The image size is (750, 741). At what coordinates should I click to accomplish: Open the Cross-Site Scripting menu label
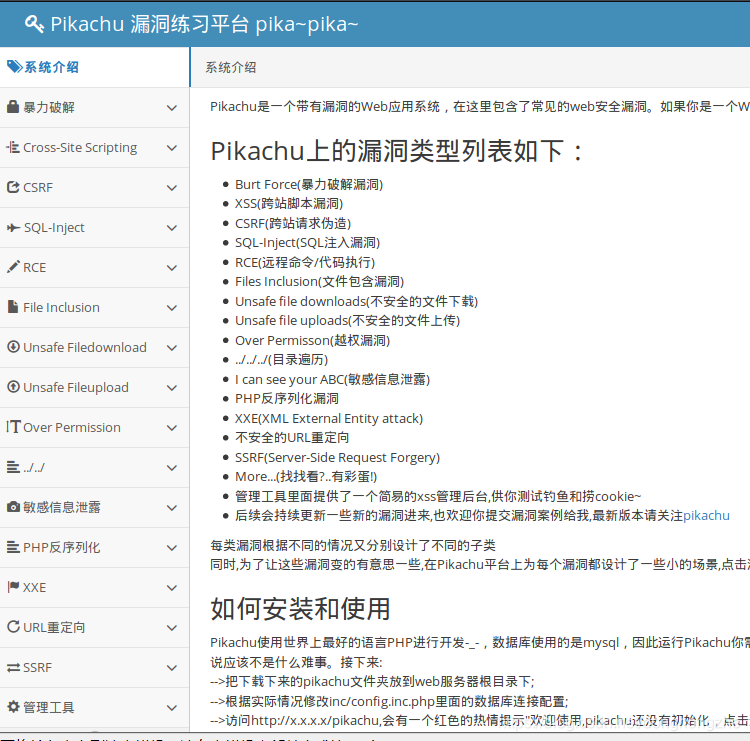pyautogui.click(x=80, y=147)
